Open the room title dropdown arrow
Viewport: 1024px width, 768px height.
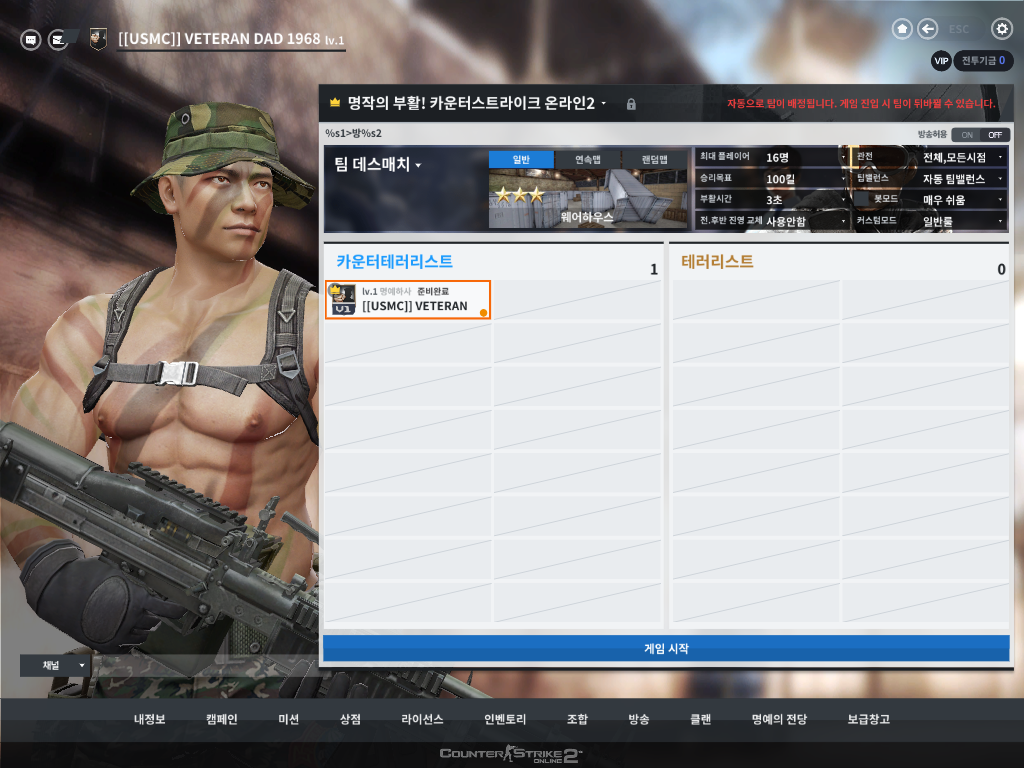click(603, 103)
